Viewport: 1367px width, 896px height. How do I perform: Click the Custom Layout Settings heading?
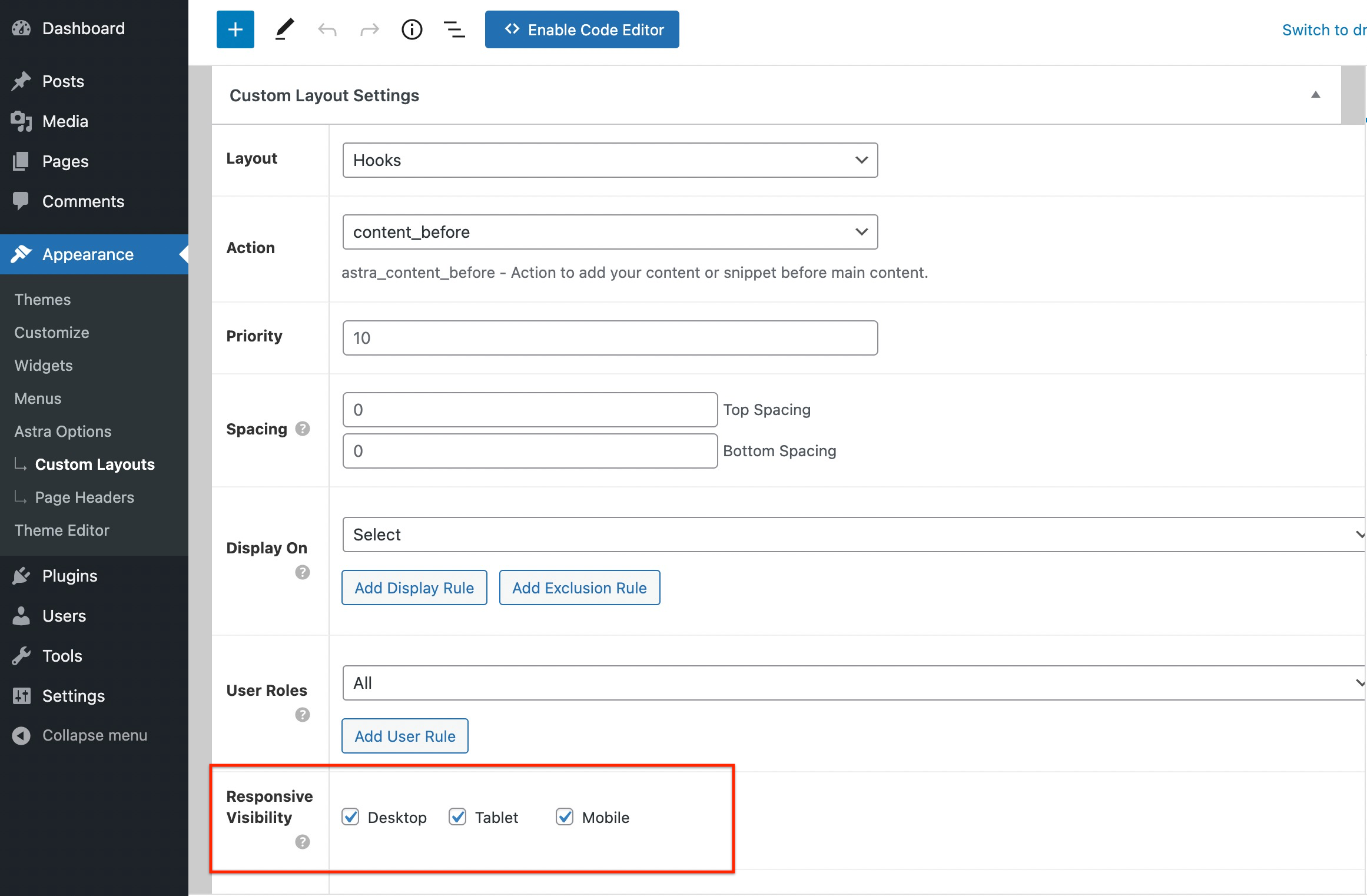pyautogui.click(x=324, y=95)
